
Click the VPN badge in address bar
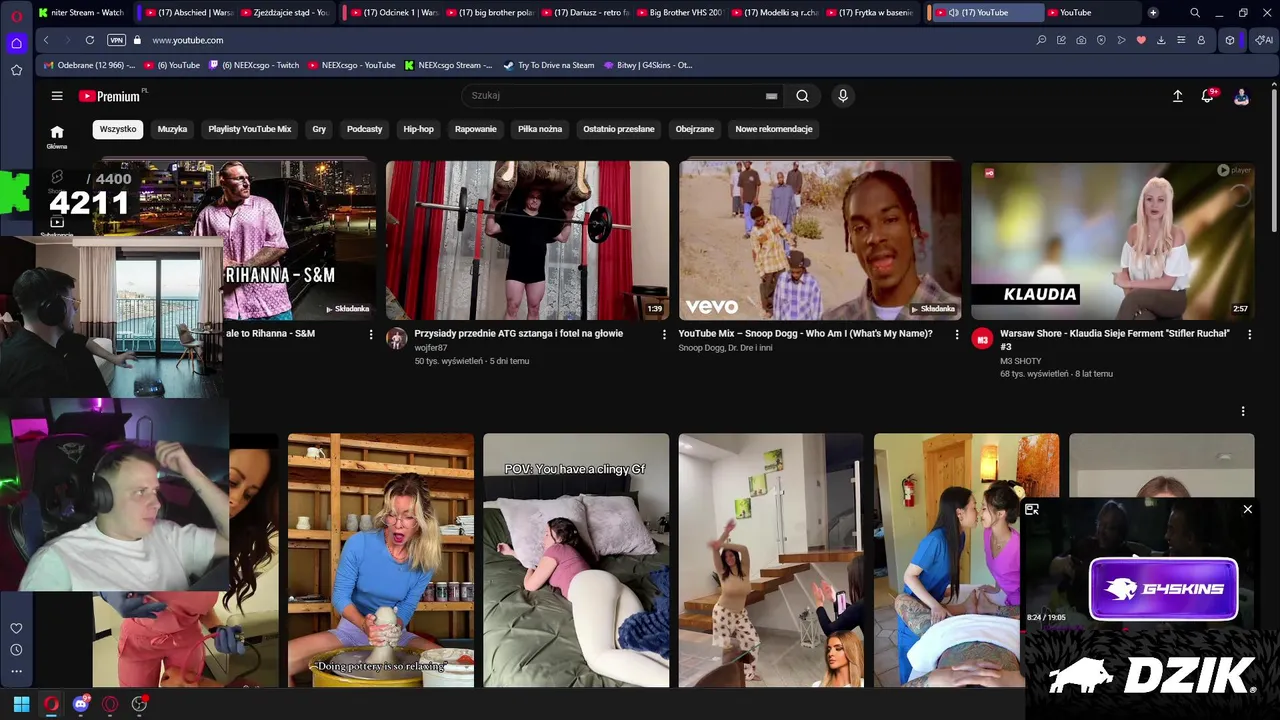tap(116, 40)
